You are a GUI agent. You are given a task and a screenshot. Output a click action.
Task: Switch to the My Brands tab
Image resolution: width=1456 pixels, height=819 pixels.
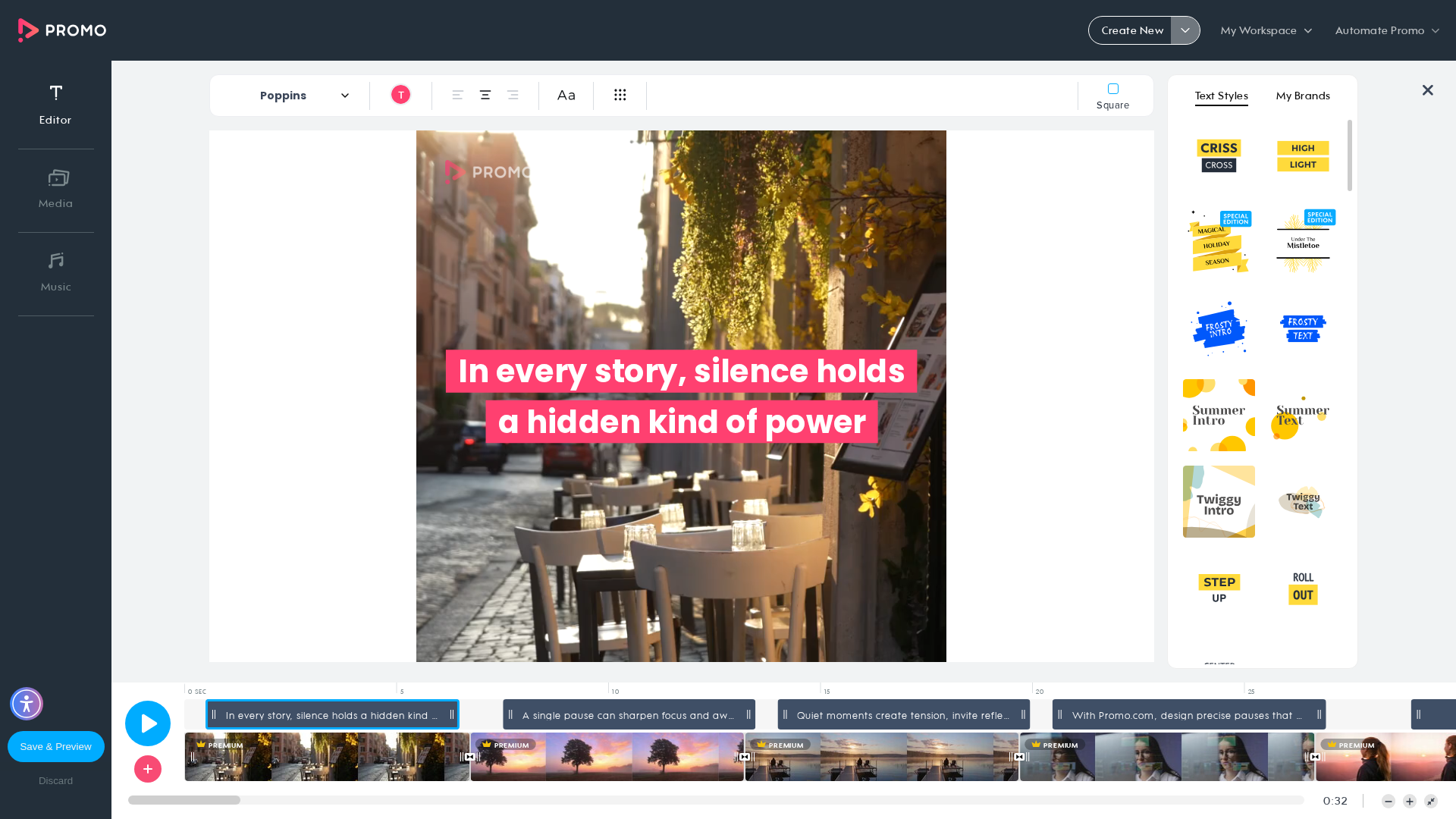pos(1303,96)
